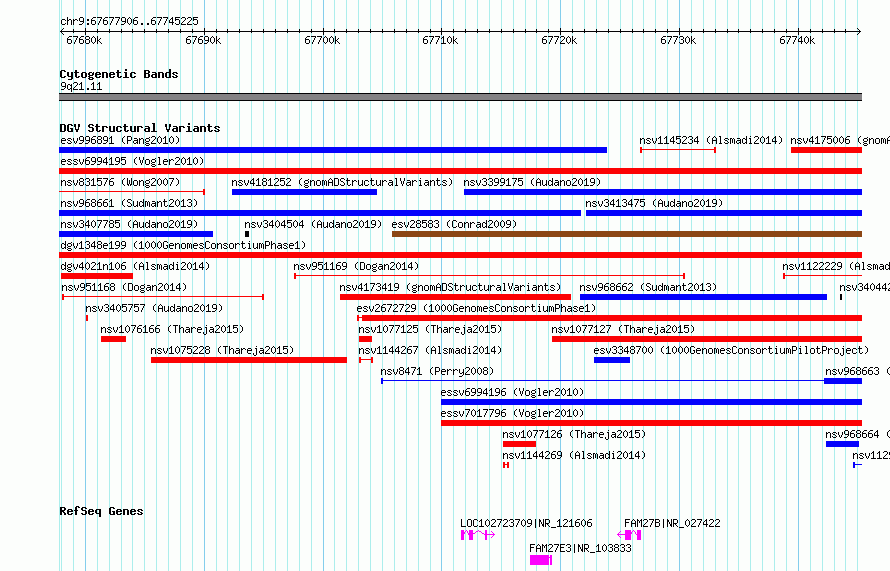Open essv6994195 (Vogler2010) variant
890x571 pixels.
point(132,161)
